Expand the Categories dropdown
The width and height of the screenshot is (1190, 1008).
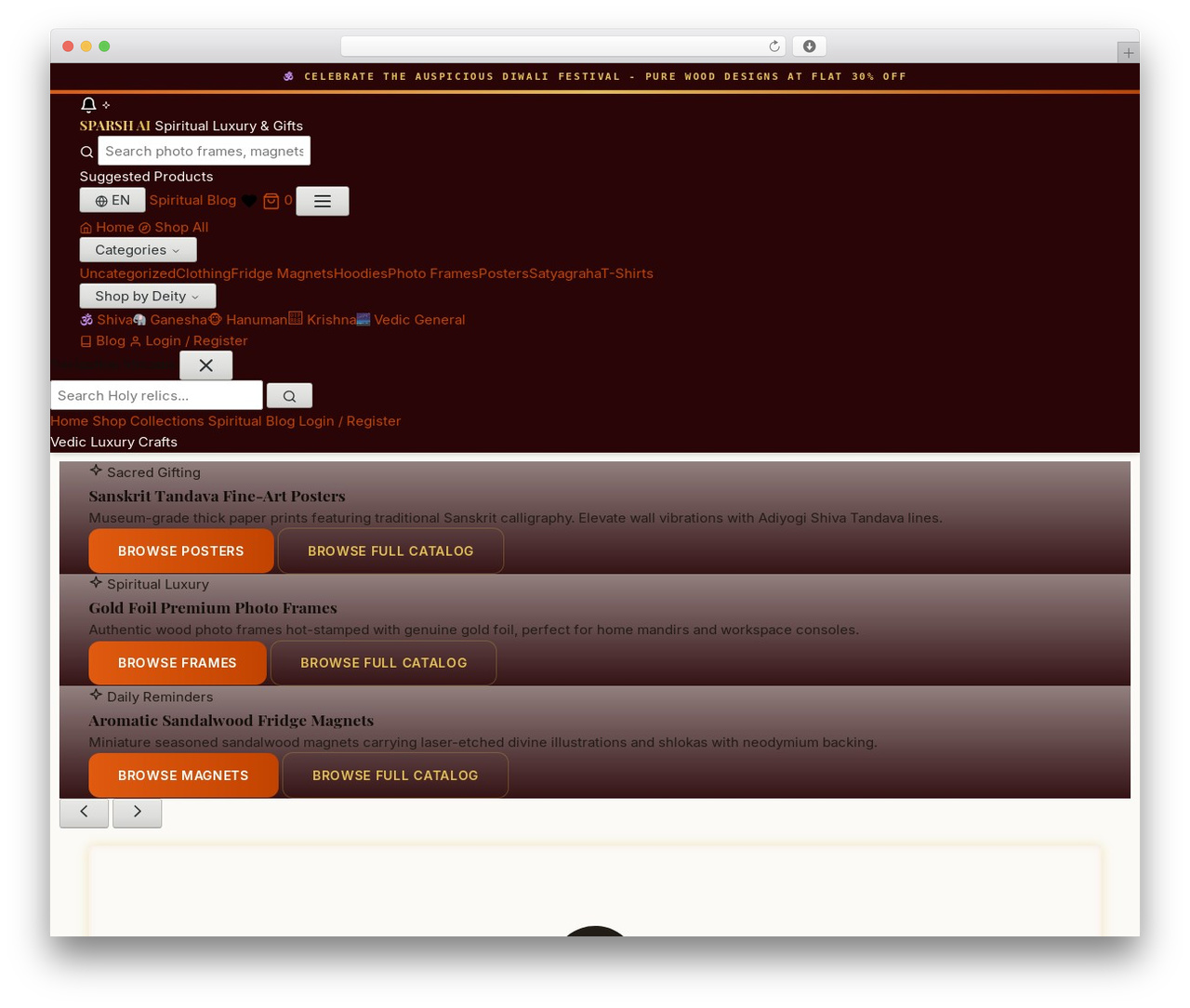138,250
